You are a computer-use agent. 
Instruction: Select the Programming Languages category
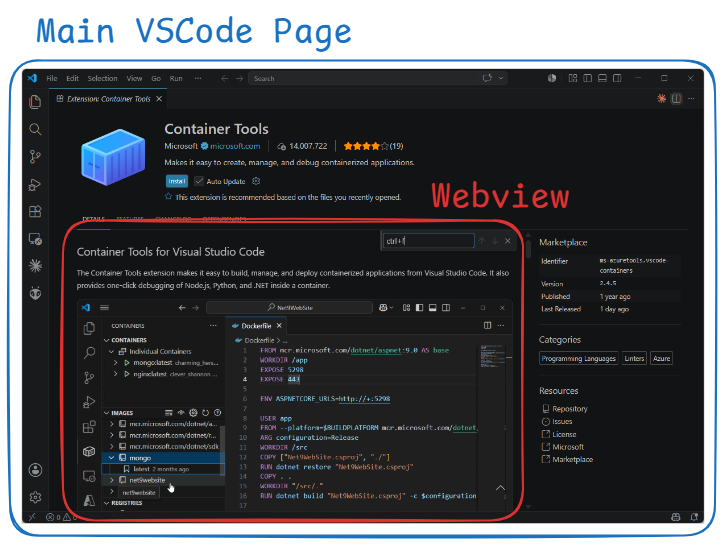tap(578, 358)
